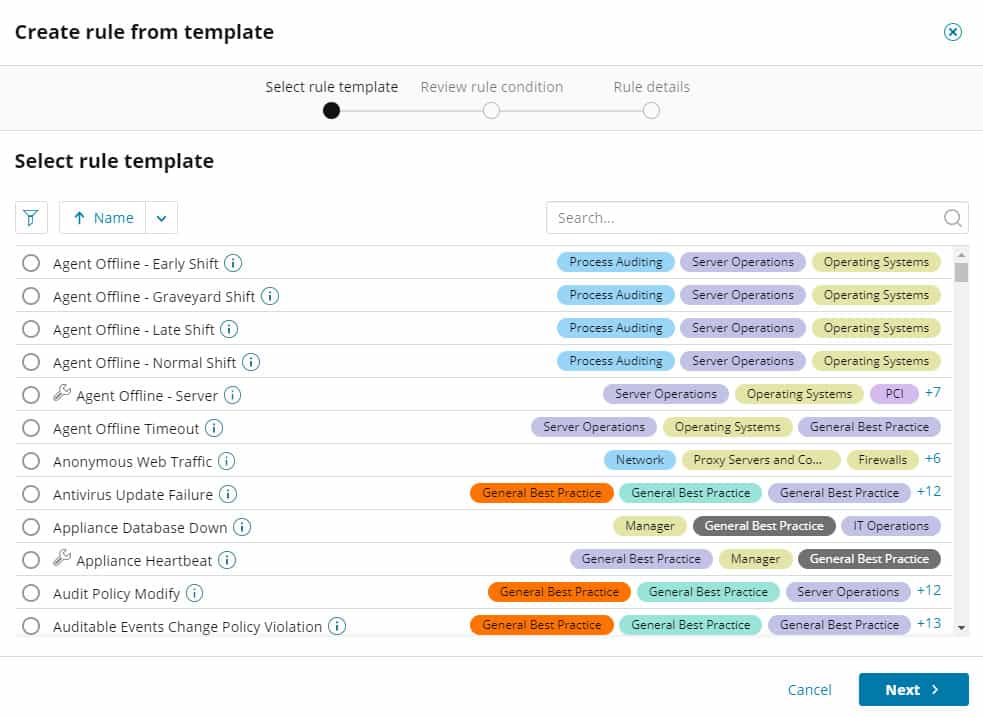Screen dimensions: 983x717
Task: Click wrench icon next to Appliance Heartbeat
Action: click(x=61, y=558)
